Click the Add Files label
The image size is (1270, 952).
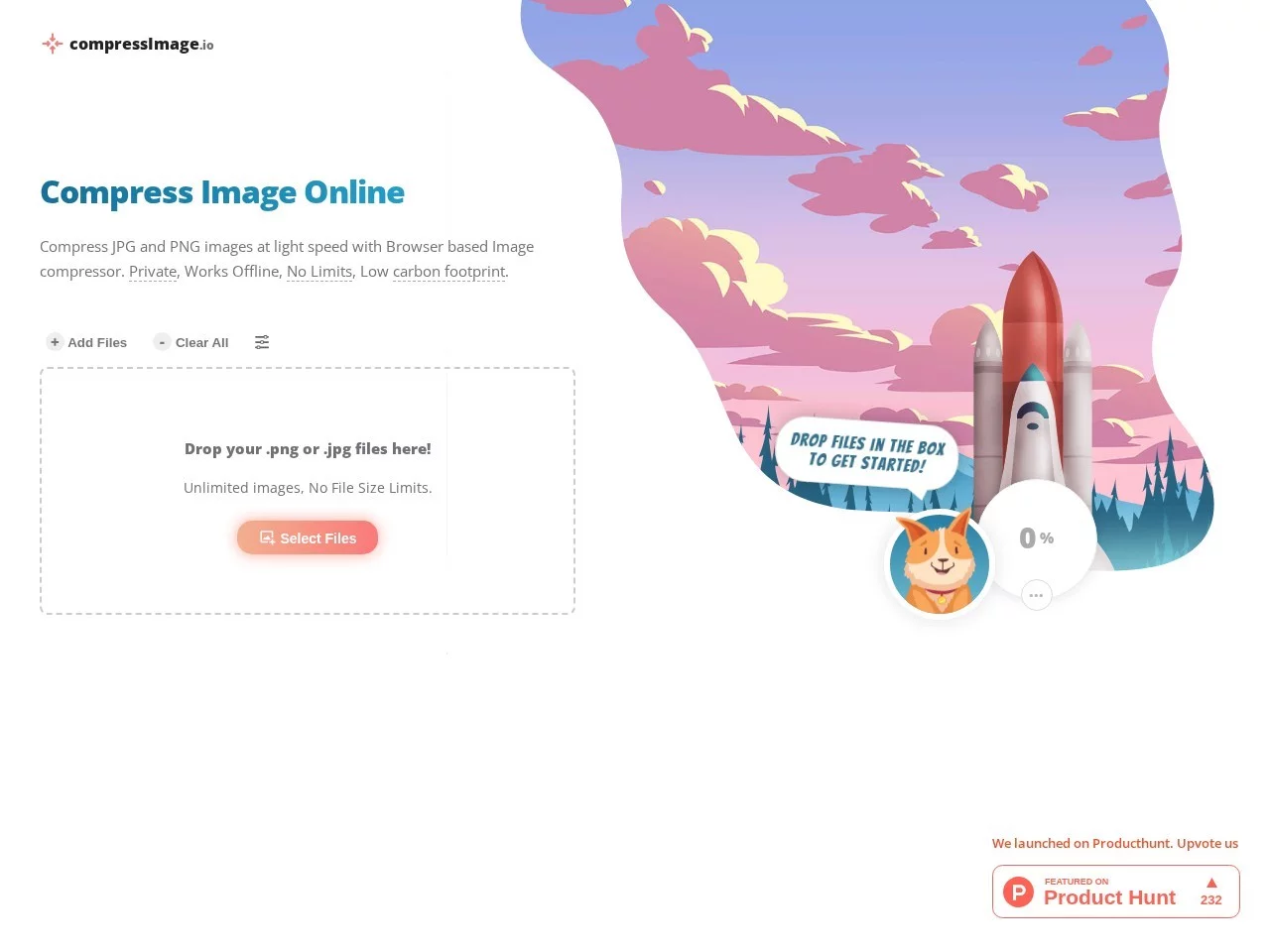coord(97,342)
